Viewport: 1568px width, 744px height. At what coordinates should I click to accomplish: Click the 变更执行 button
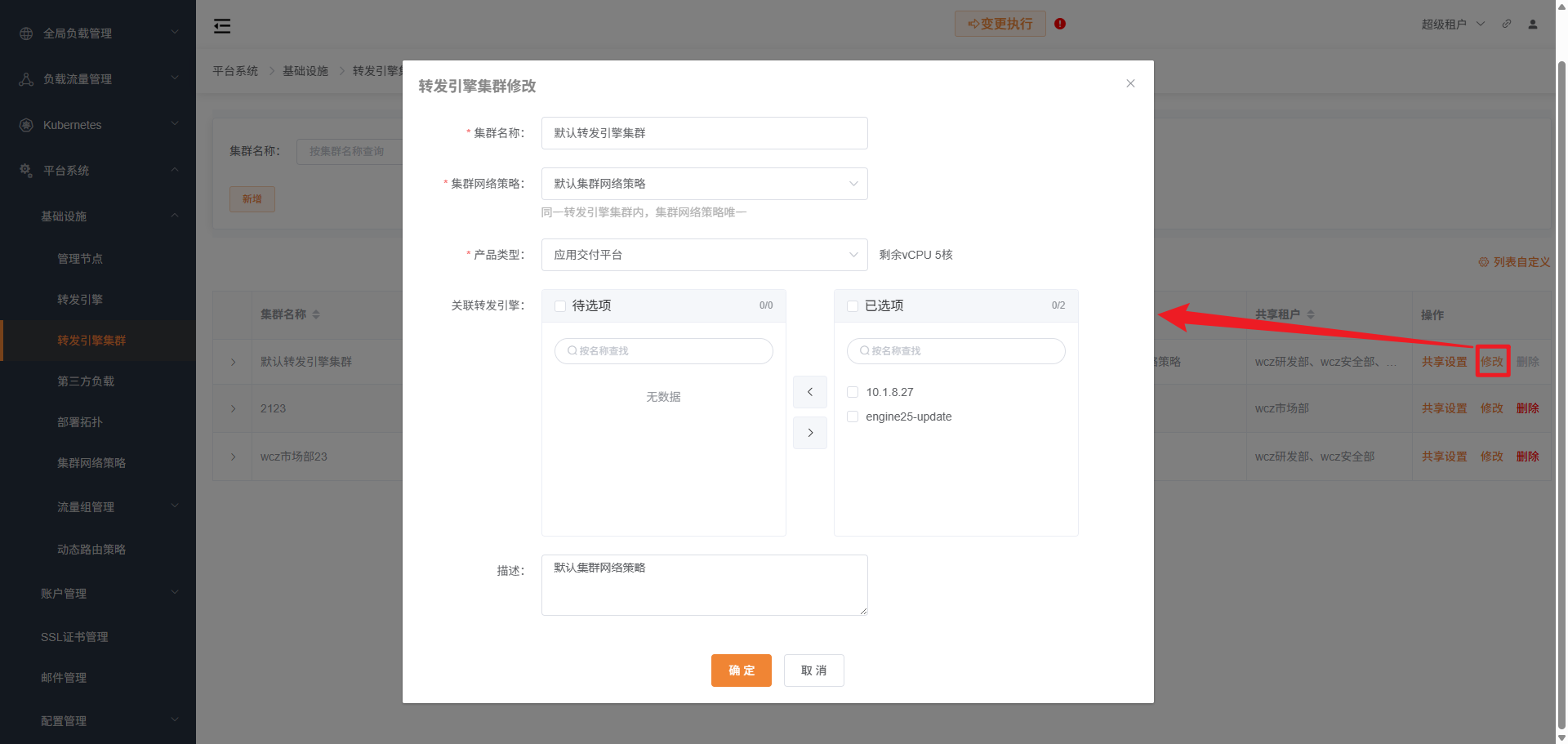(1000, 24)
